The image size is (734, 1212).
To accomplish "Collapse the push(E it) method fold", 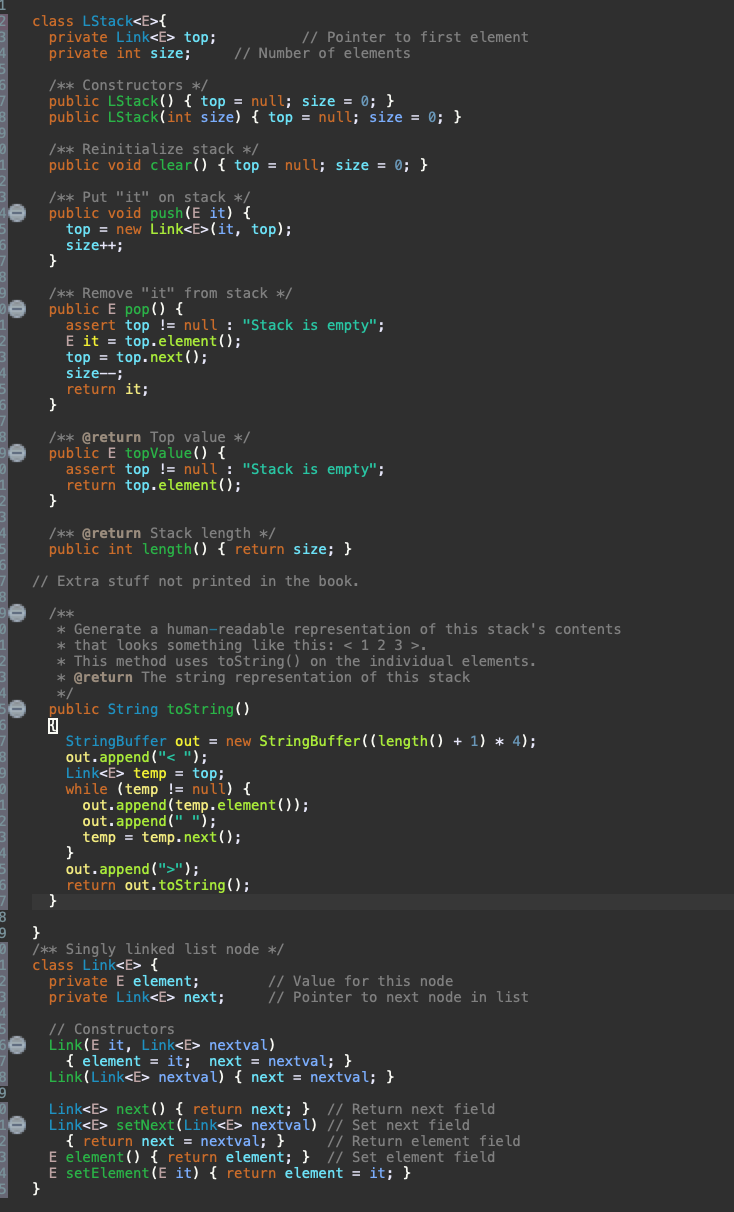I will (16, 213).
